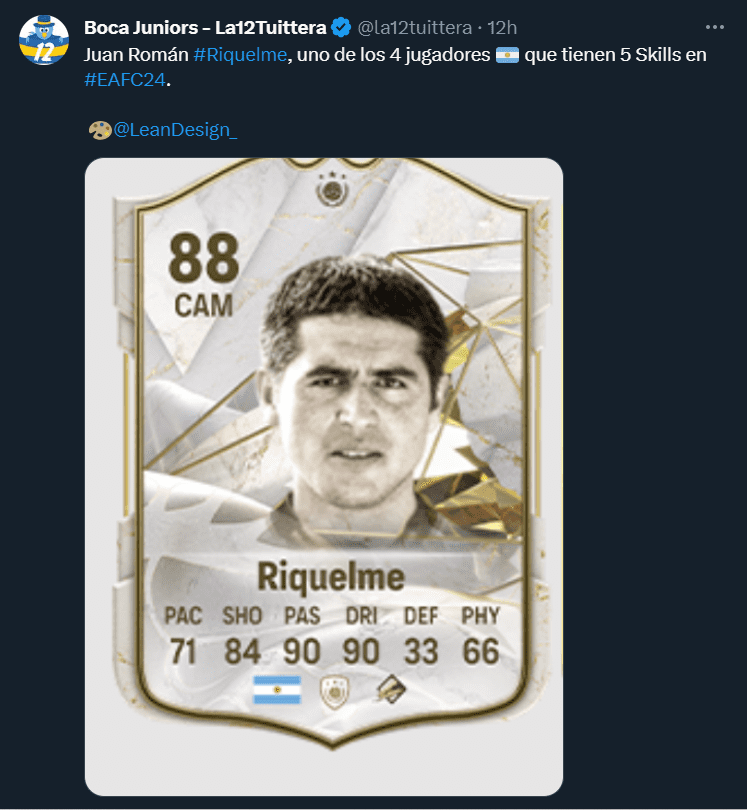Open the 12h tweet timestamp
The image size is (747, 810).
tap(502, 27)
